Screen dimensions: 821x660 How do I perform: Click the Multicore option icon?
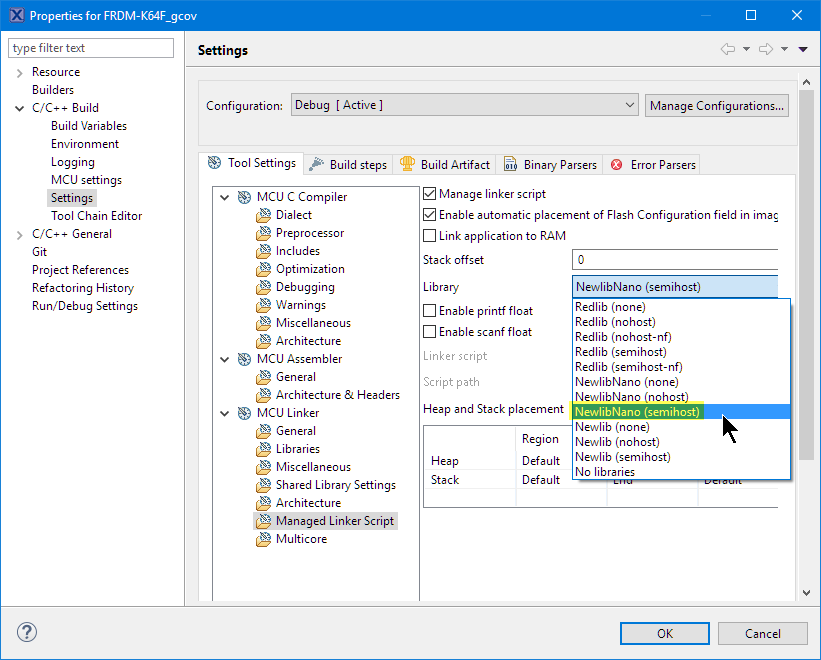263,539
